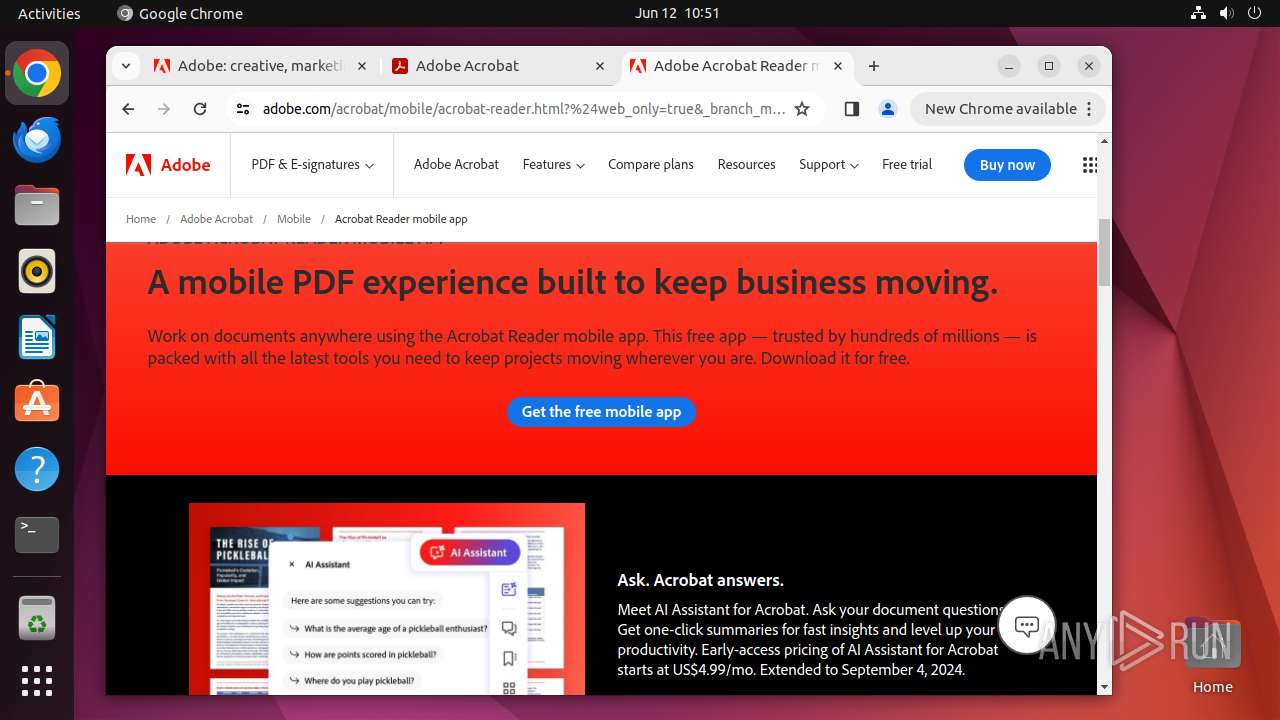This screenshot has width=1280, height=720.
Task: Click the Buy now button
Action: click(1007, 165)
